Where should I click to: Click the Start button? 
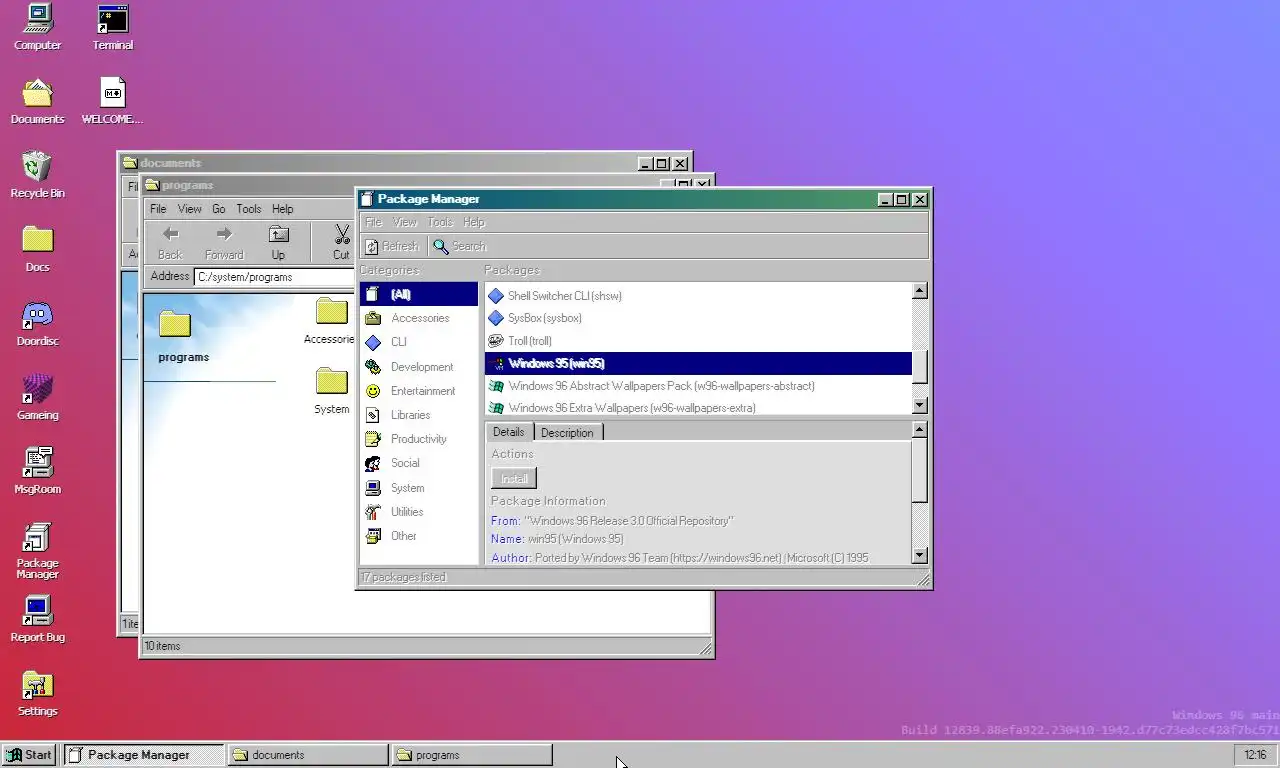pyautogui.click(x=29, y=755)
